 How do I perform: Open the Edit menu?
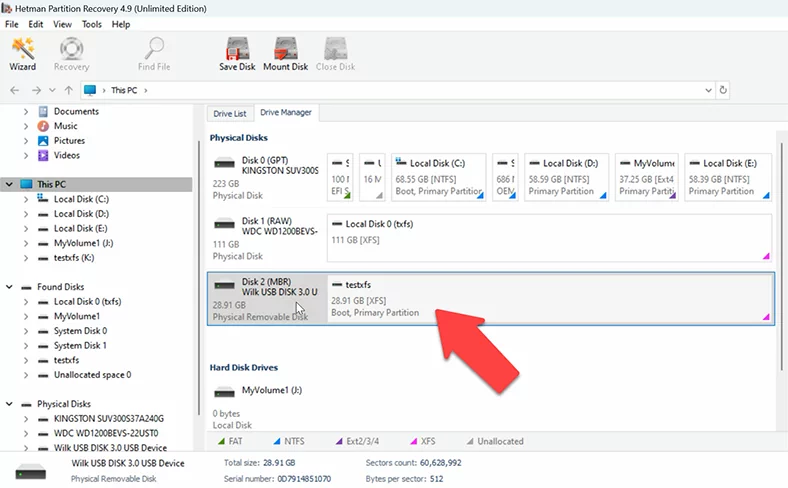(x=35, y=24)
